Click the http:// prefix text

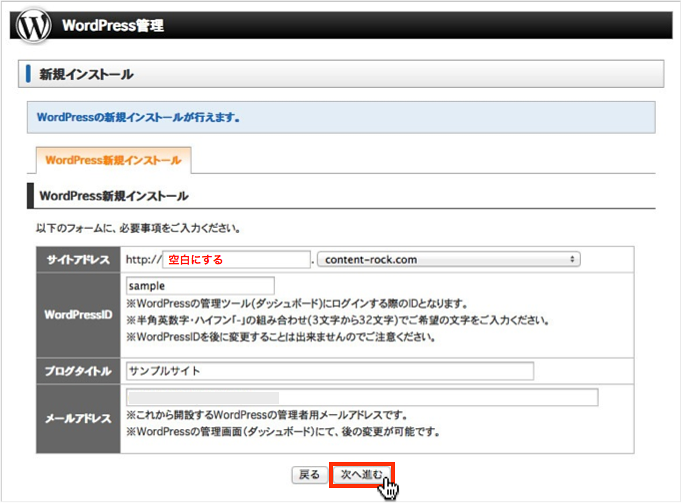click(143, 260)
